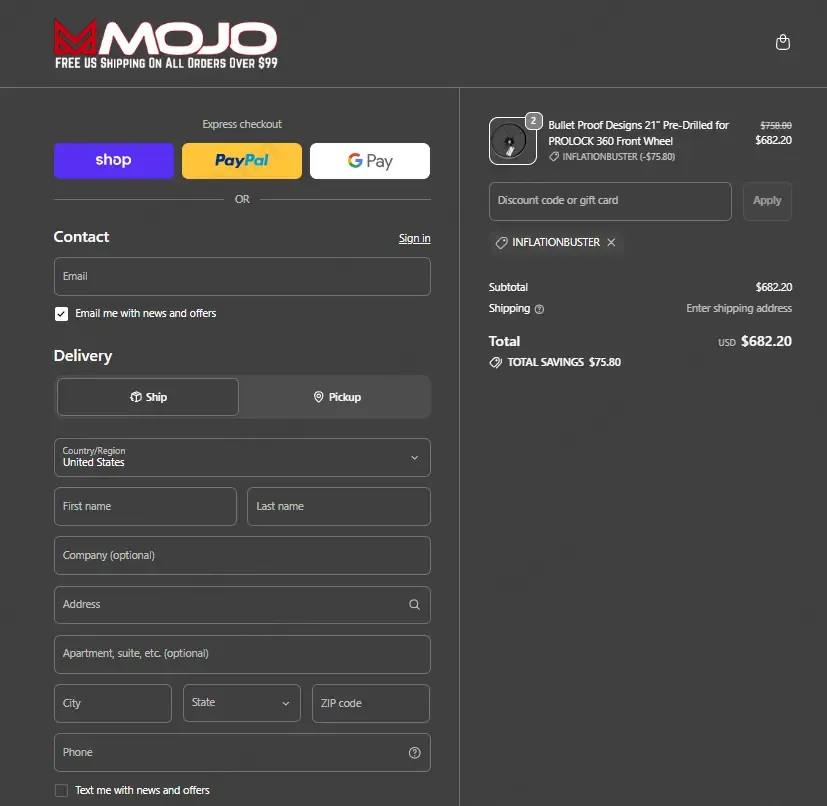The image size is (827, 806).
Task: Focus the Last name field
Action: click(x=339, y=506)
